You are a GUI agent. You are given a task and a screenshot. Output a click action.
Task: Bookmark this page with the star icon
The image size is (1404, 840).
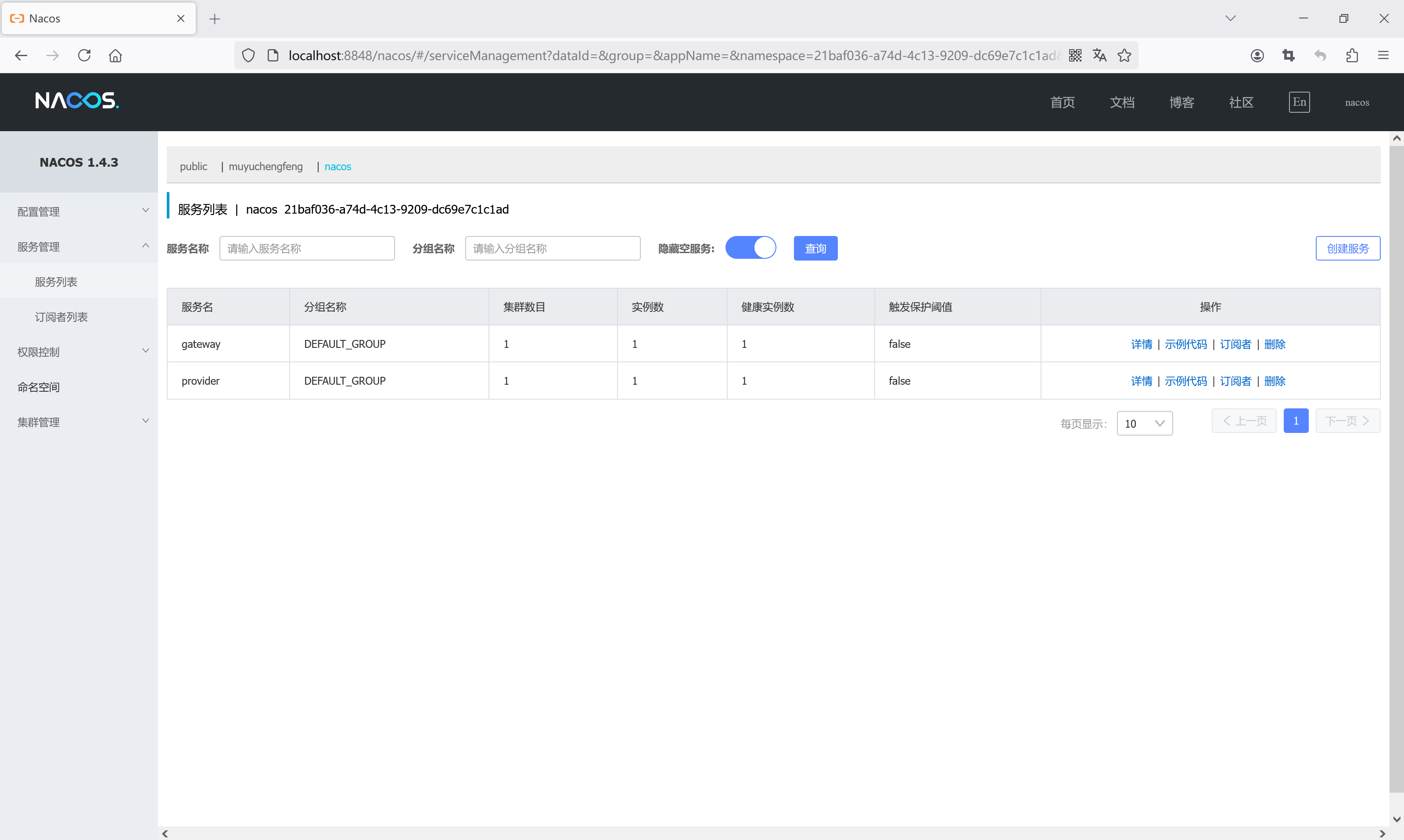point(1124,55)
